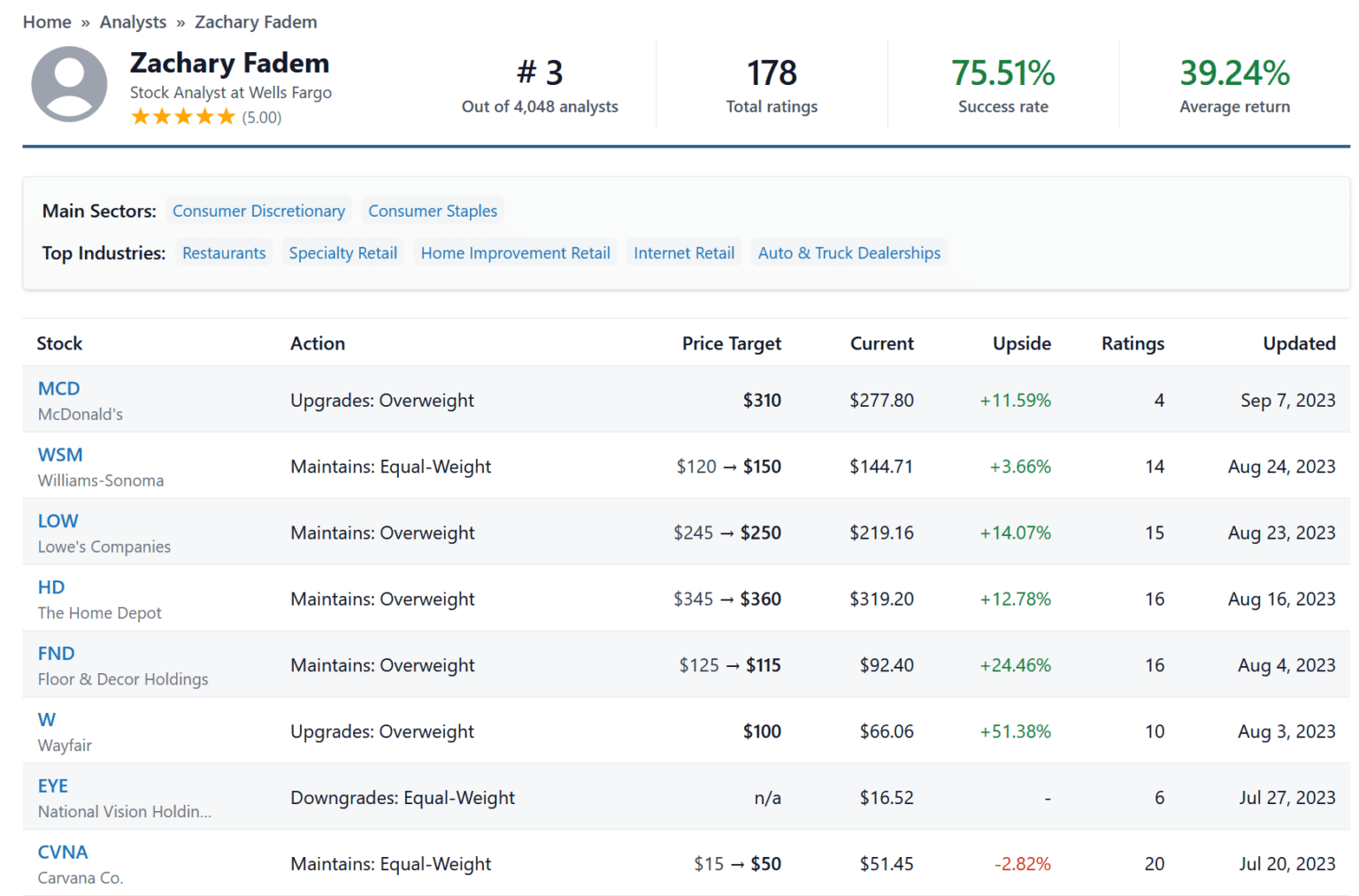Click the Internet Retail industry tag
This screenshot has height=896, width=1359.
pyautogui.click(x=683, y=253)
